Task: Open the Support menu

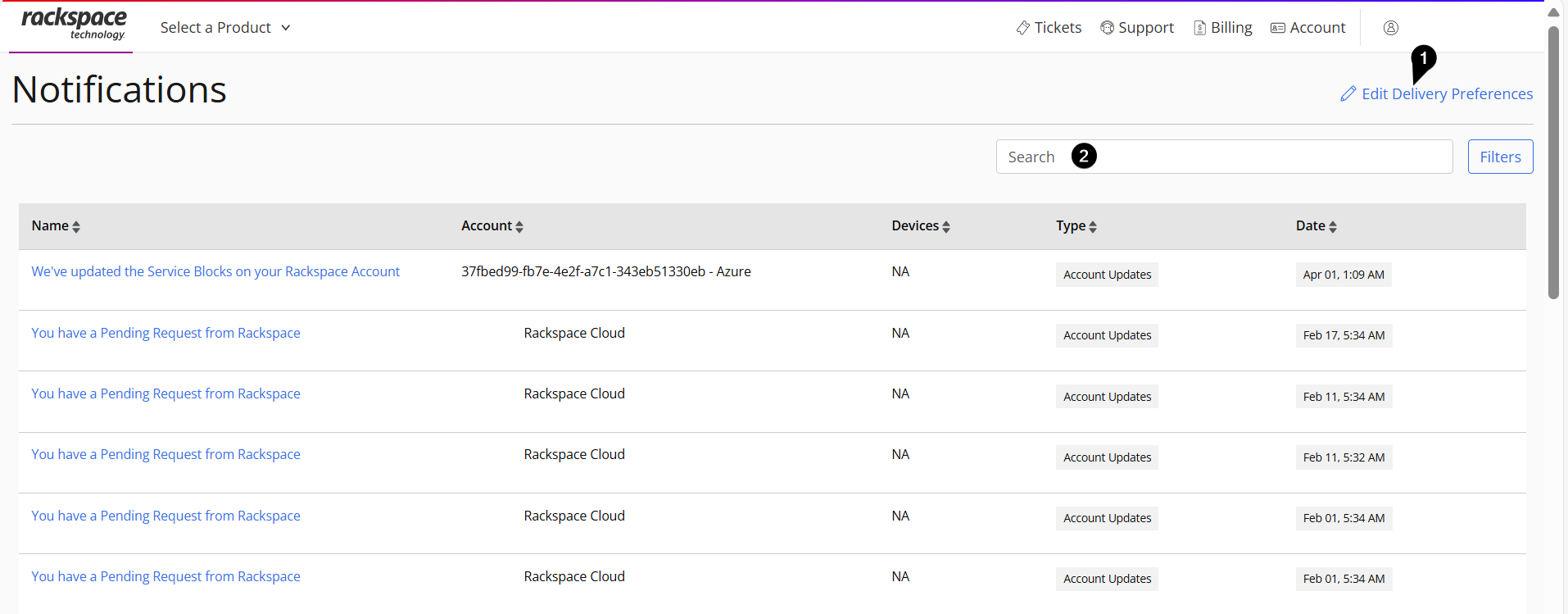Action: [x=1137, y=28]
